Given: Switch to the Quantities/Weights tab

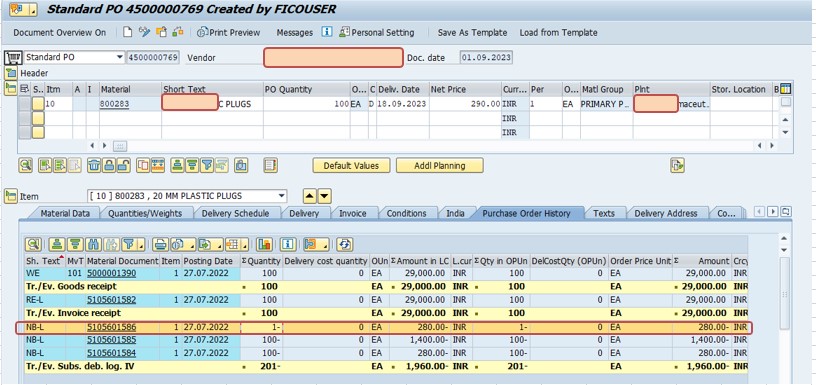Looking at the screenshot, I should tap(145, 213).
